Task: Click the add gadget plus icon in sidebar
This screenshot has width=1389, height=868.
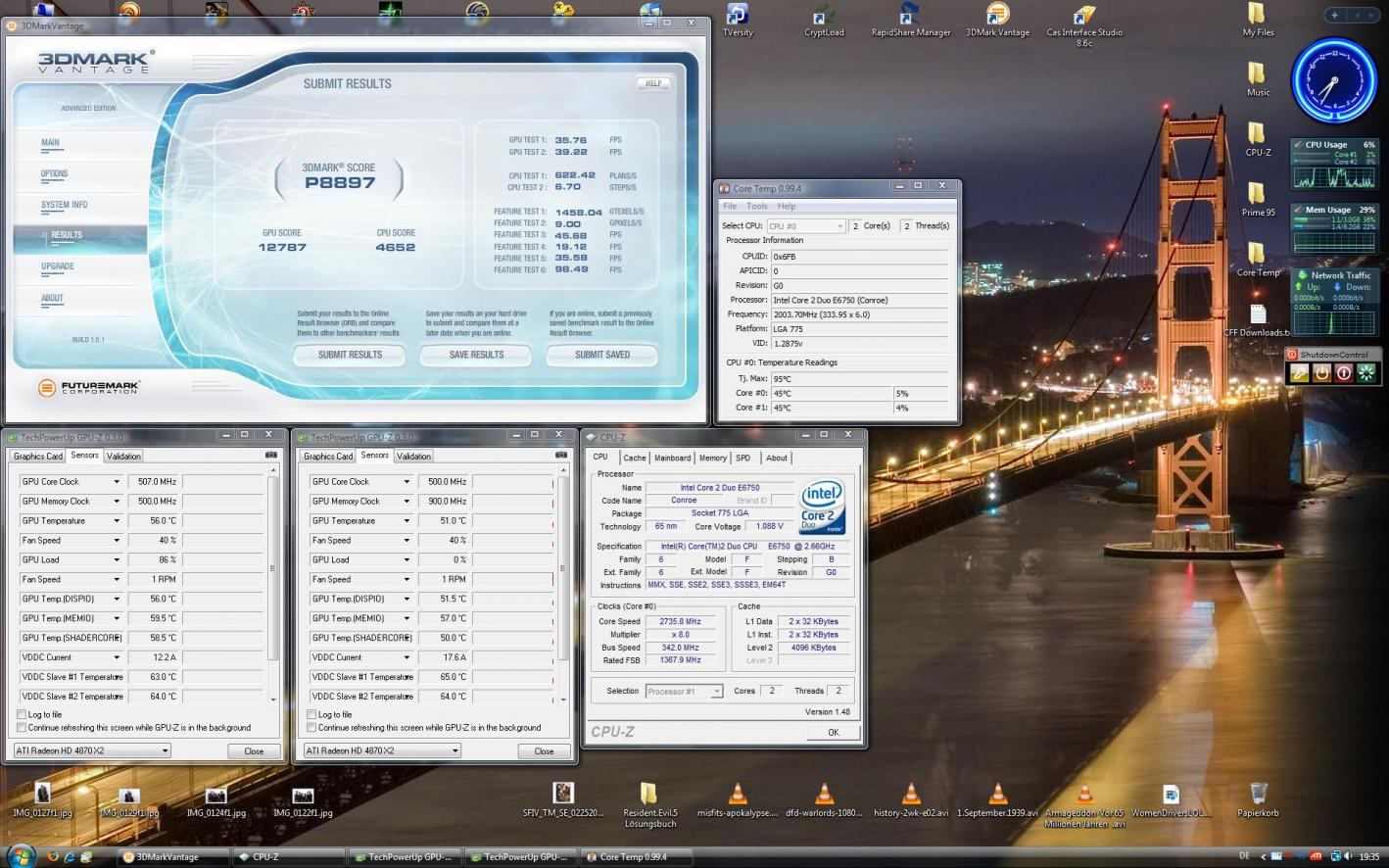Action: pyautogui.click(x=1334, y=15)
